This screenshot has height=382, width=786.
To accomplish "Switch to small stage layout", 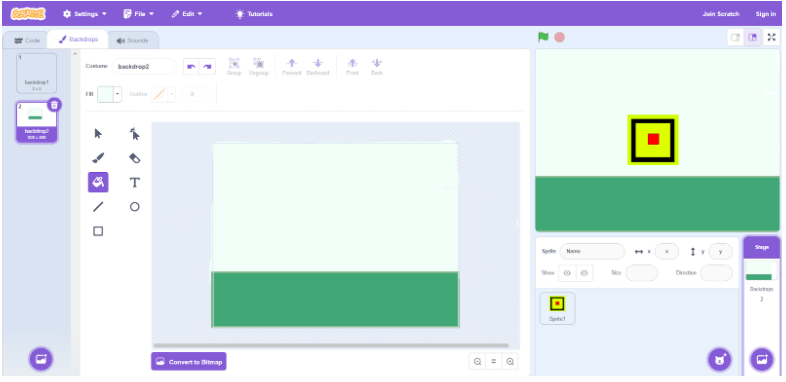I will coord(735,38).
